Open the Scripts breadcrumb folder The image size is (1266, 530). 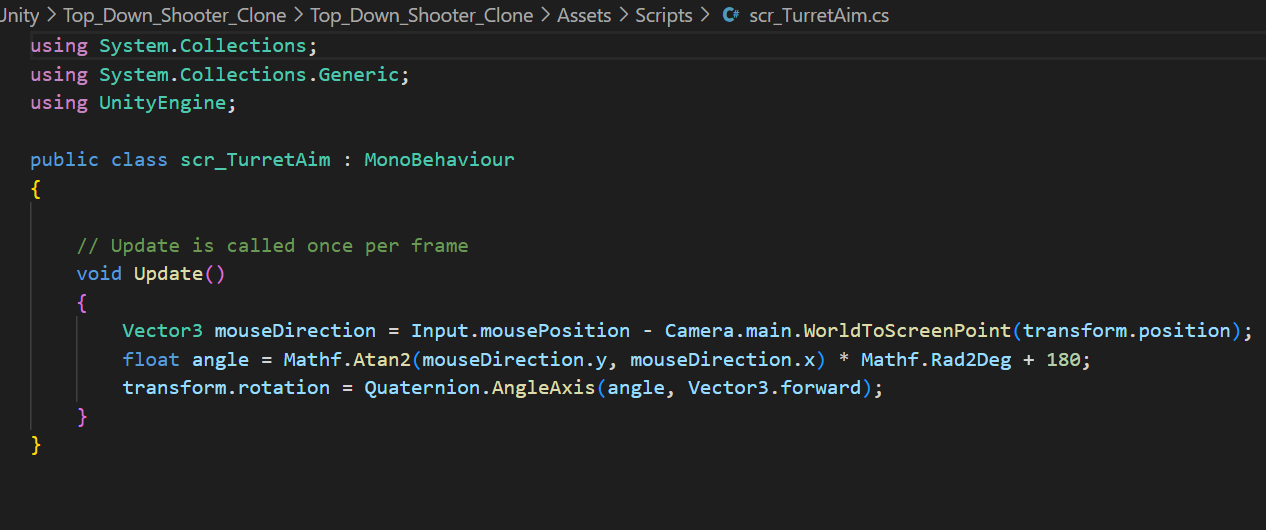(664, 15)
